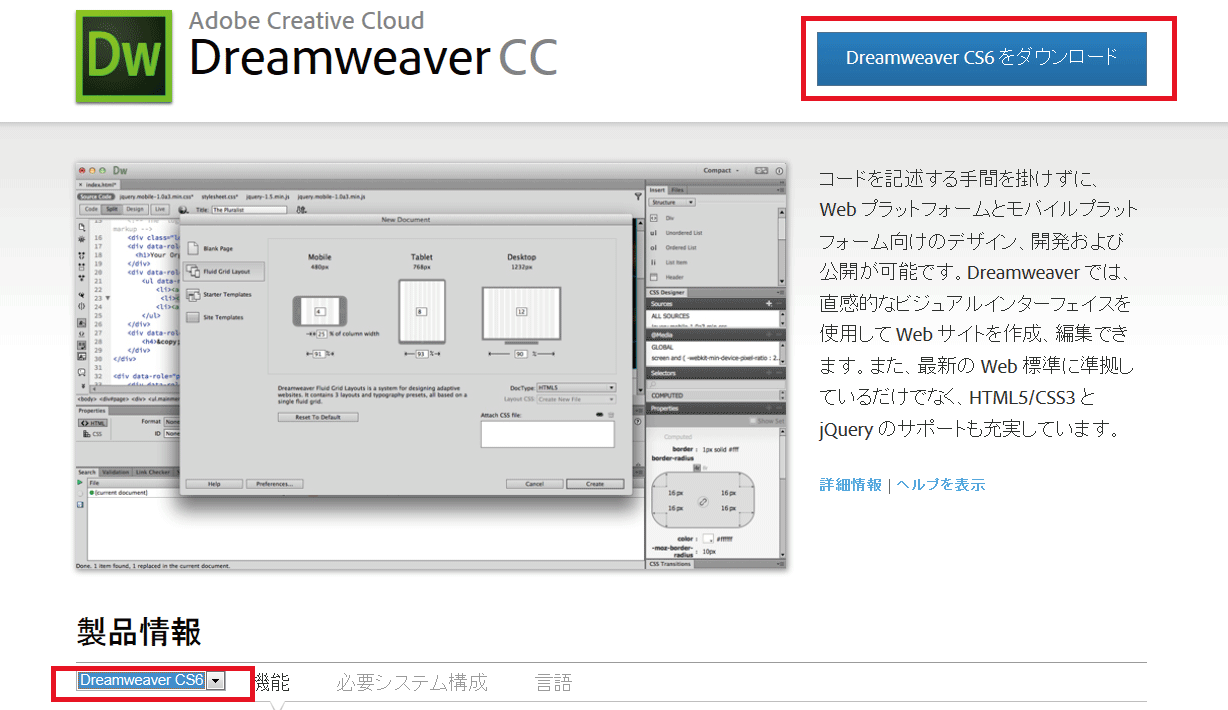Click the Dreamweaver CS6 をダウンロード button
The width and height of the screenshot is (1228, 710).
click(981, 58)
